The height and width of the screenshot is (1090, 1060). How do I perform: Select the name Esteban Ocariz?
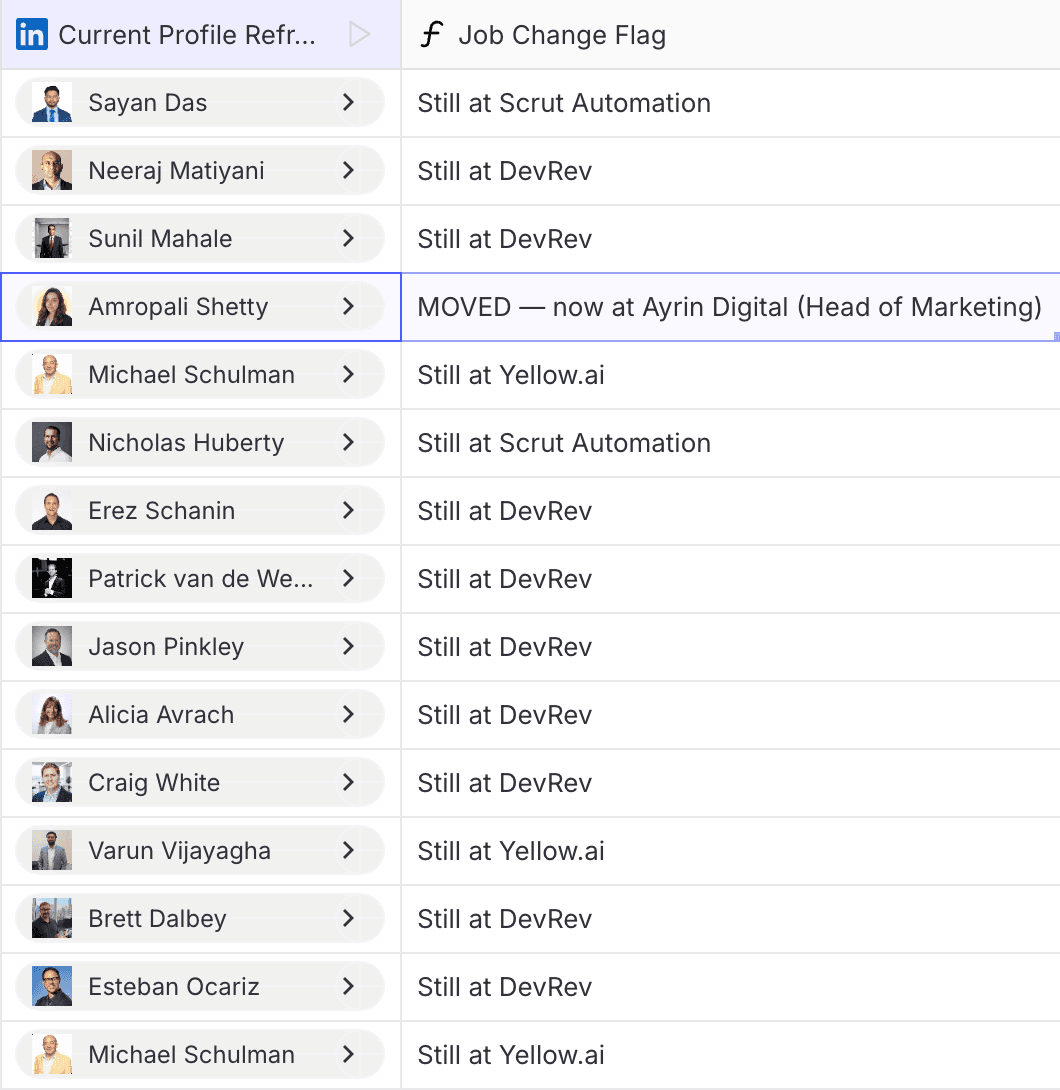coord(174,986)
